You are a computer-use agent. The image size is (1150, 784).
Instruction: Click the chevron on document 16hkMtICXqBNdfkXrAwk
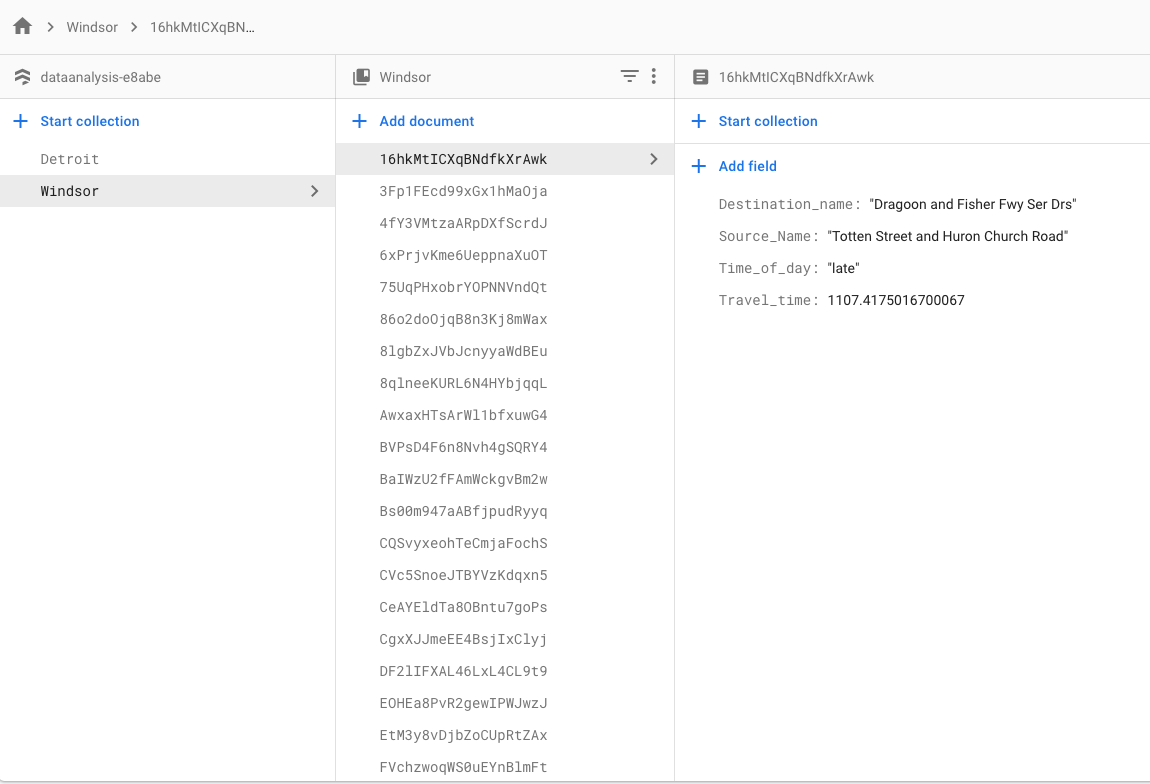(654, 159)
